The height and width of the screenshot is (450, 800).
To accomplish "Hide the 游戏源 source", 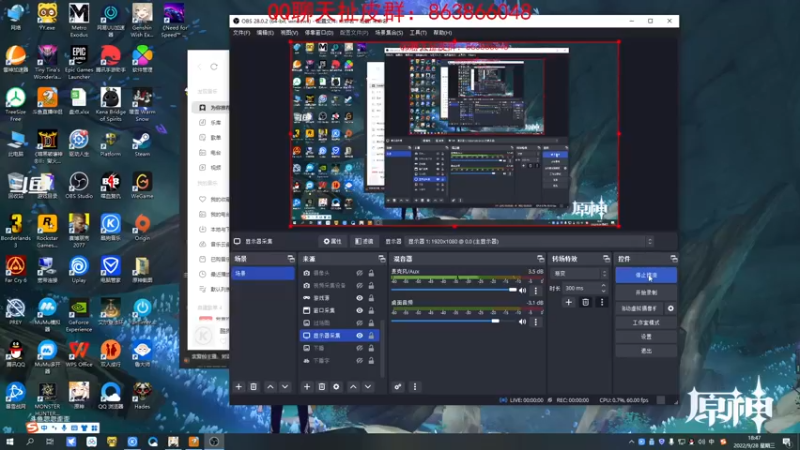I will (x=360, y=298).
